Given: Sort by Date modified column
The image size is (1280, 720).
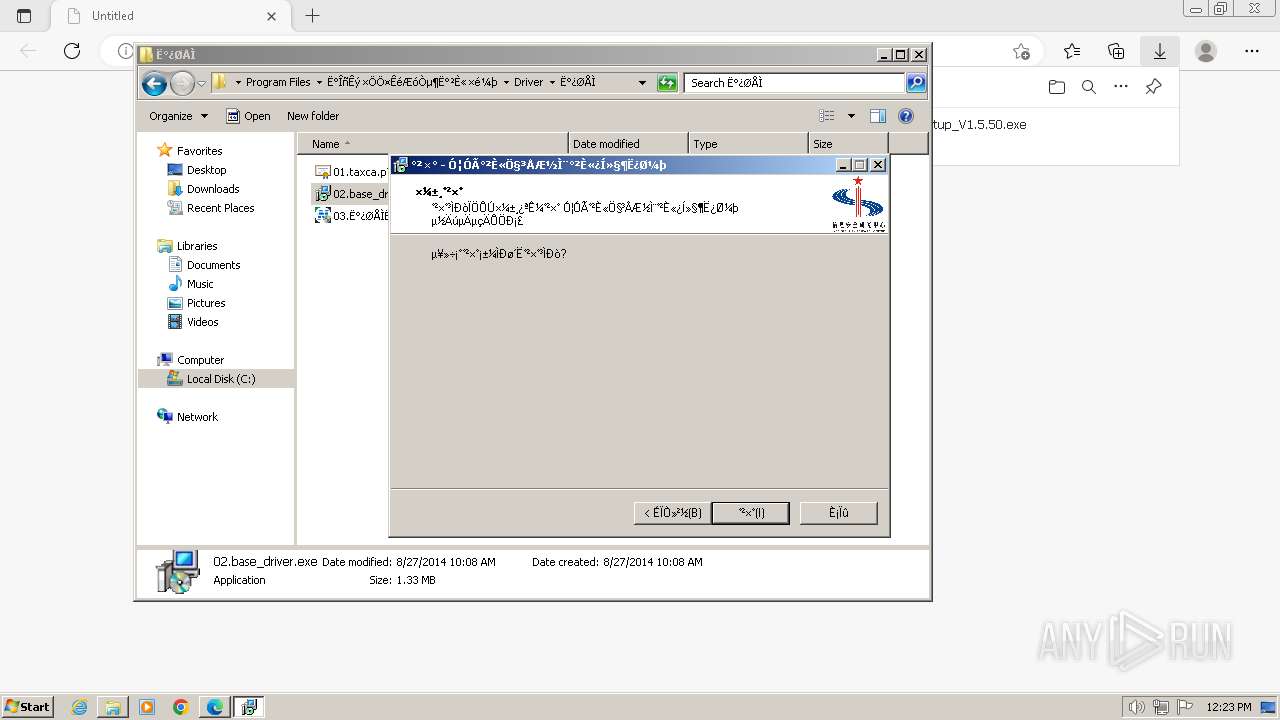Looking at the screenshot, I should [x=628, y=144].
